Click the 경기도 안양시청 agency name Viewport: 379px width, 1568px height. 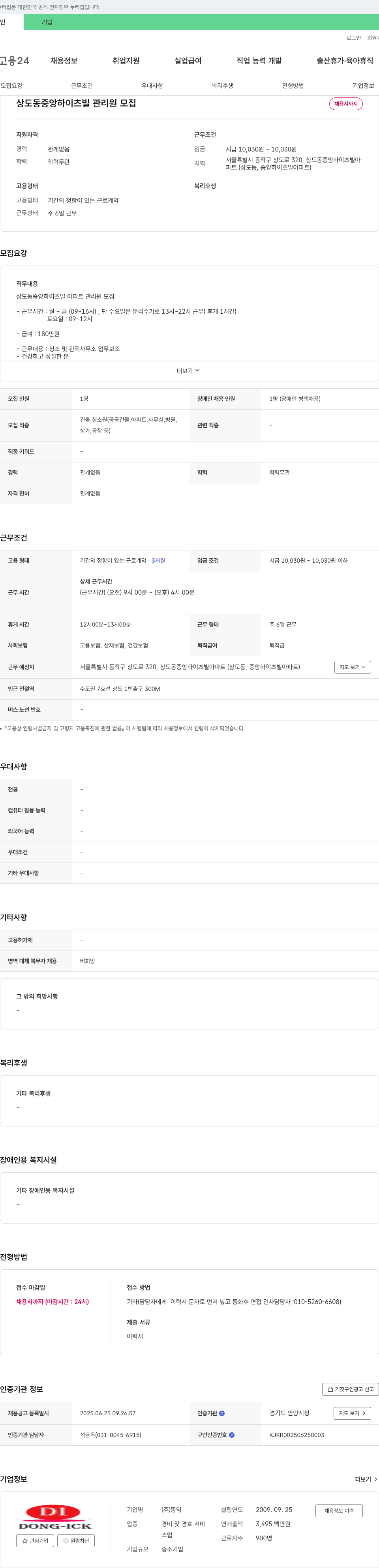tap(289, 1413)
